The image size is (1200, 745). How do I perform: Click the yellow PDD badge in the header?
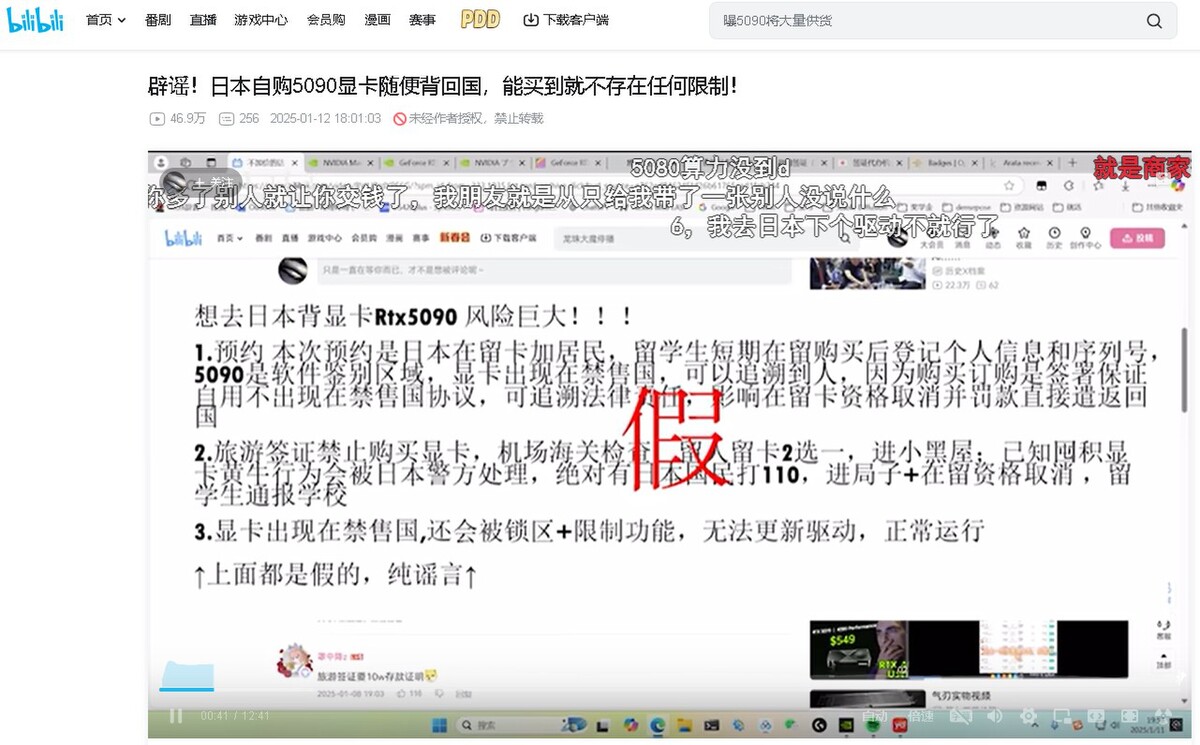480,20
